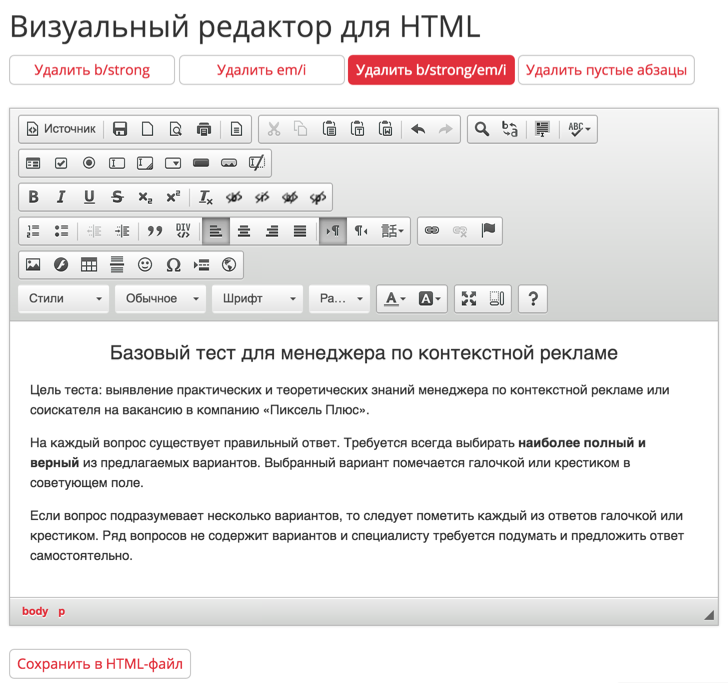Open the Шрифт font dropdown

coord(257,299)
